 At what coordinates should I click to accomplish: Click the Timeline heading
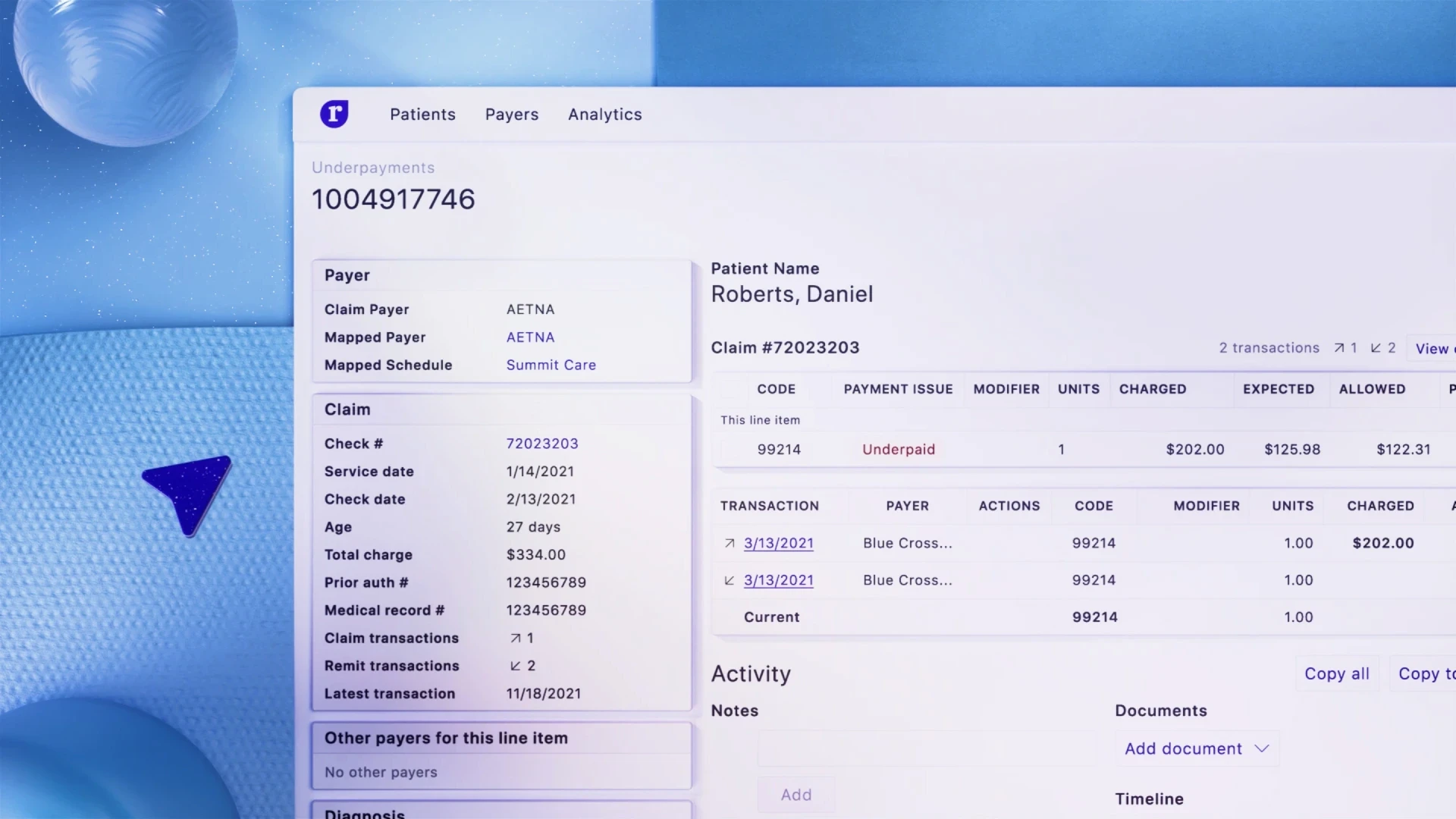(1149, 799)
